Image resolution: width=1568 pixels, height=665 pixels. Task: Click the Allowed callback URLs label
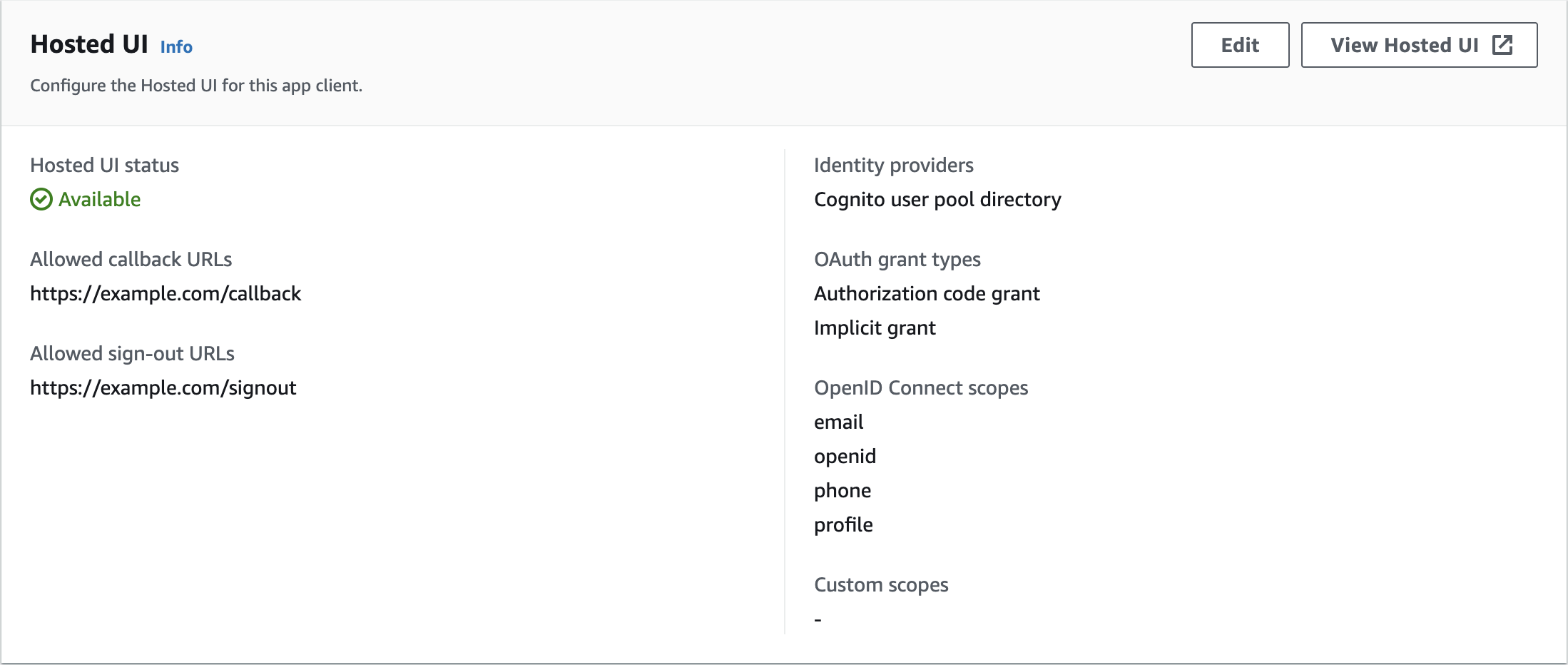131,259
